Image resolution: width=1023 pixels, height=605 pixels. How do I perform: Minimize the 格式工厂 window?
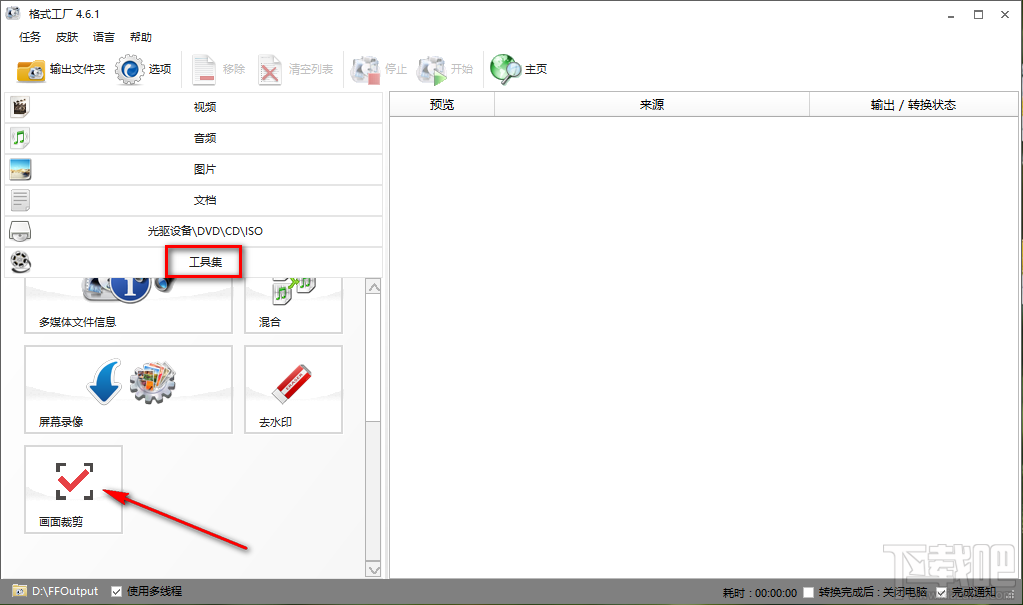[951, 14]
